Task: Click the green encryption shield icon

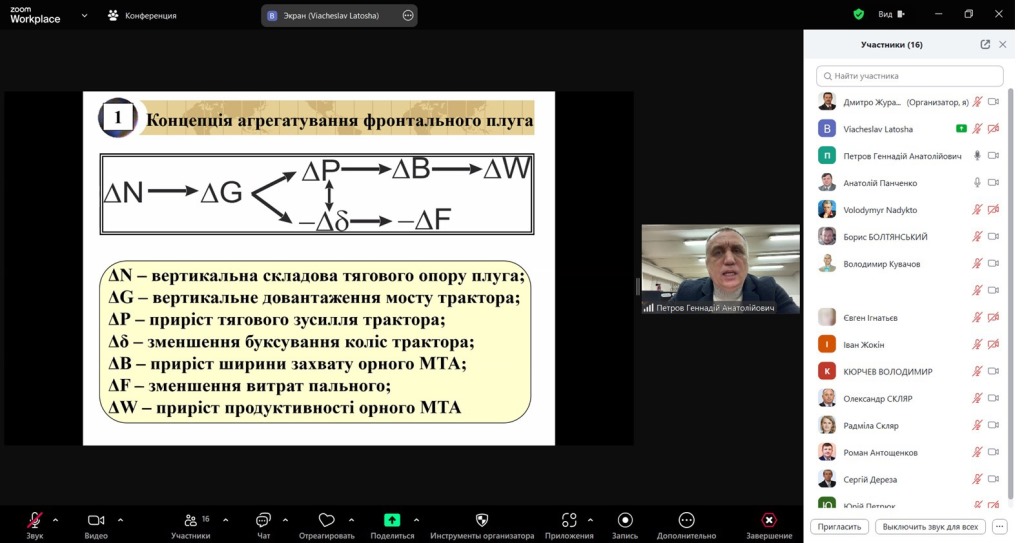Action: click(859, 14)
